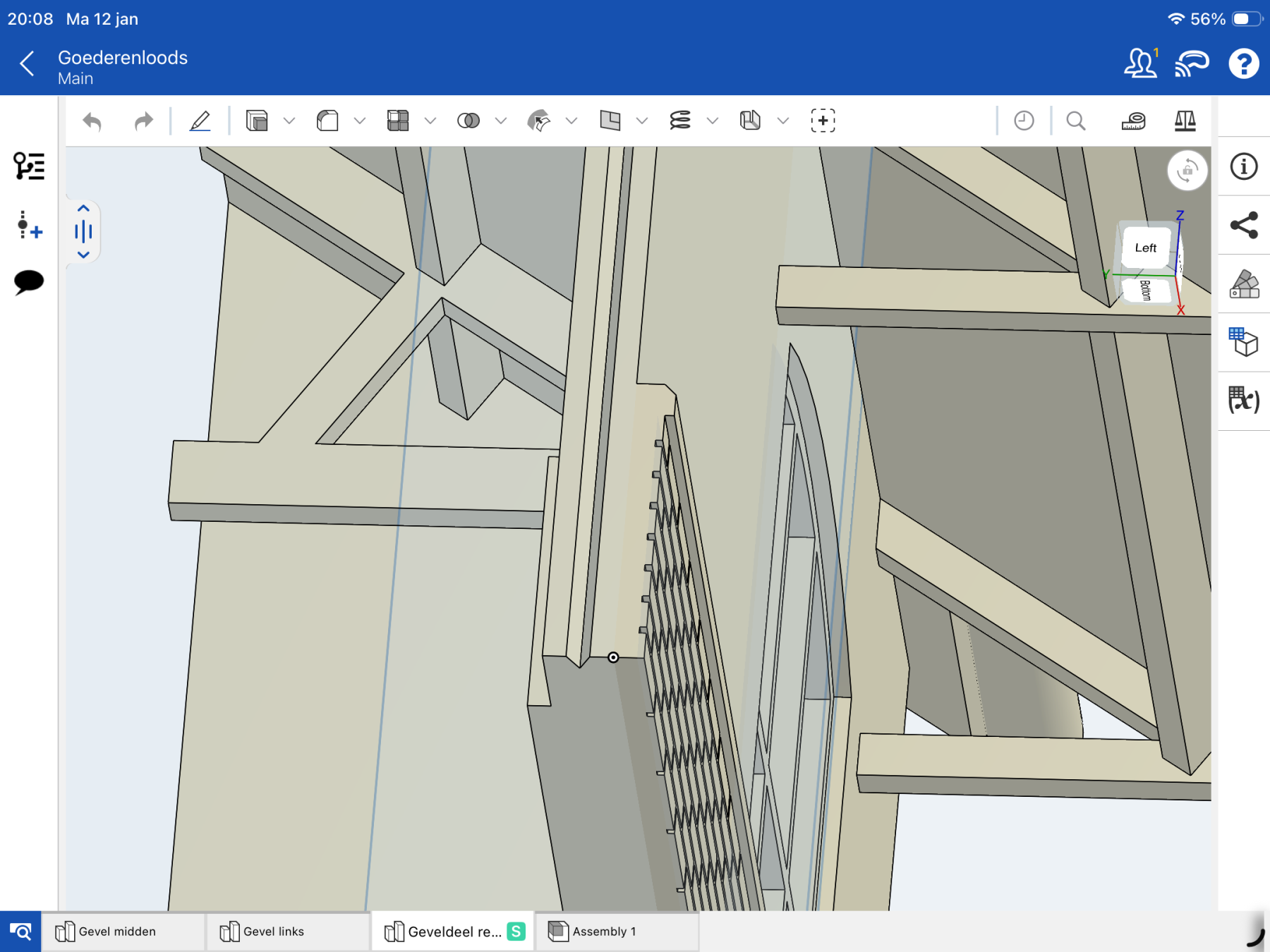Select the Sketch pencil tool
This screenshot has width=1270, height=952.
(200, 121)
